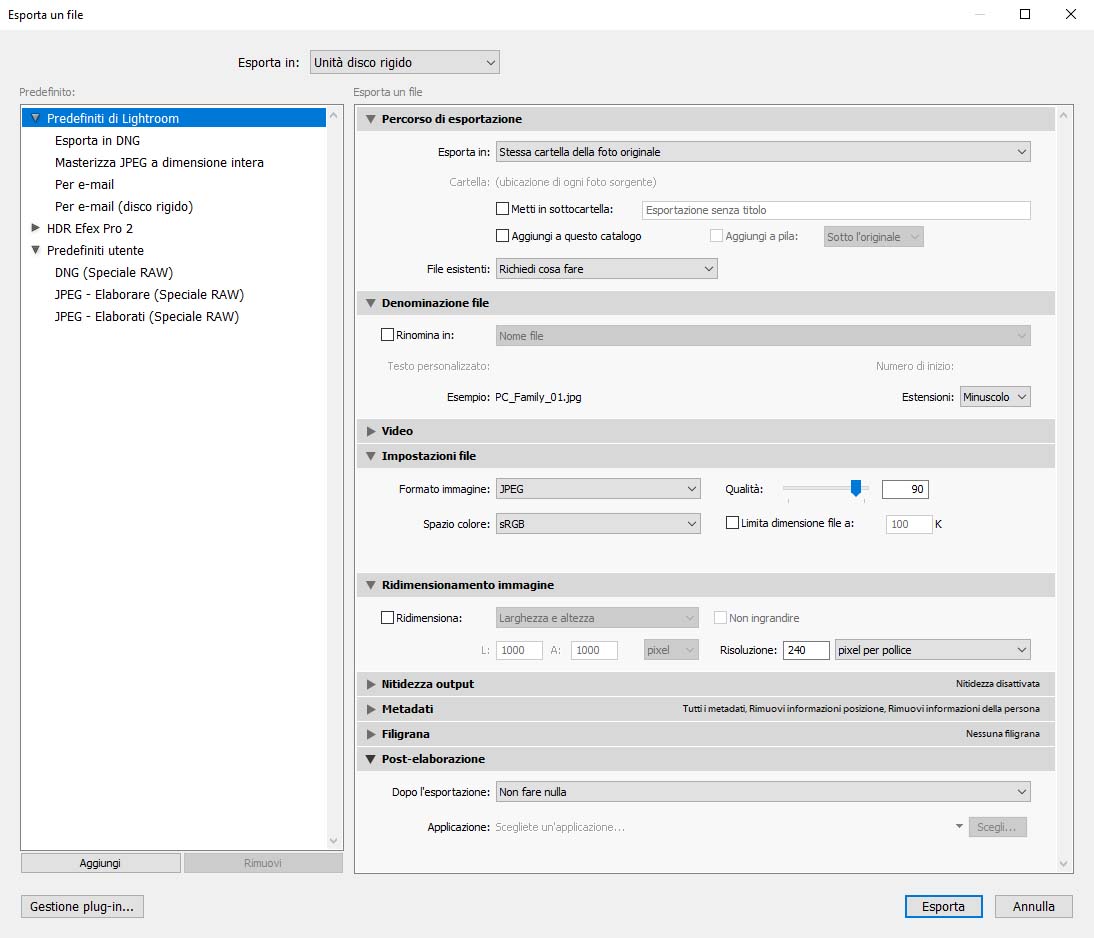This screenshot has width=1094, height=938.
Task: Expand the Filigrana section triangle
Action: point(371,734)
